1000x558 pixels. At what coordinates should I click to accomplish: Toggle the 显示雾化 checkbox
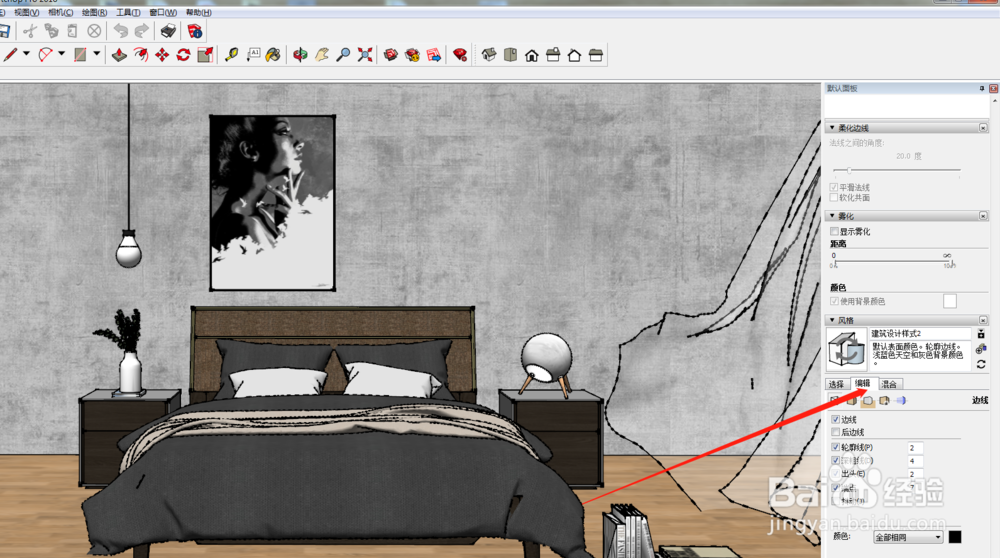coord(834,231)
